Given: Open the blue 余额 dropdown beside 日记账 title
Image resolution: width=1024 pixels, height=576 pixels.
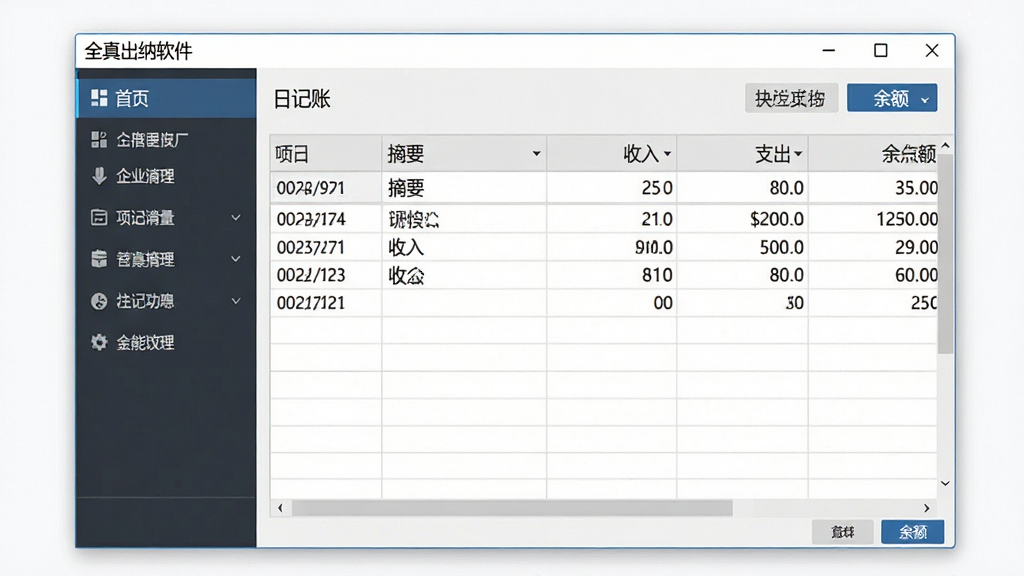Looking at the screenshot, I should point(892,98).
